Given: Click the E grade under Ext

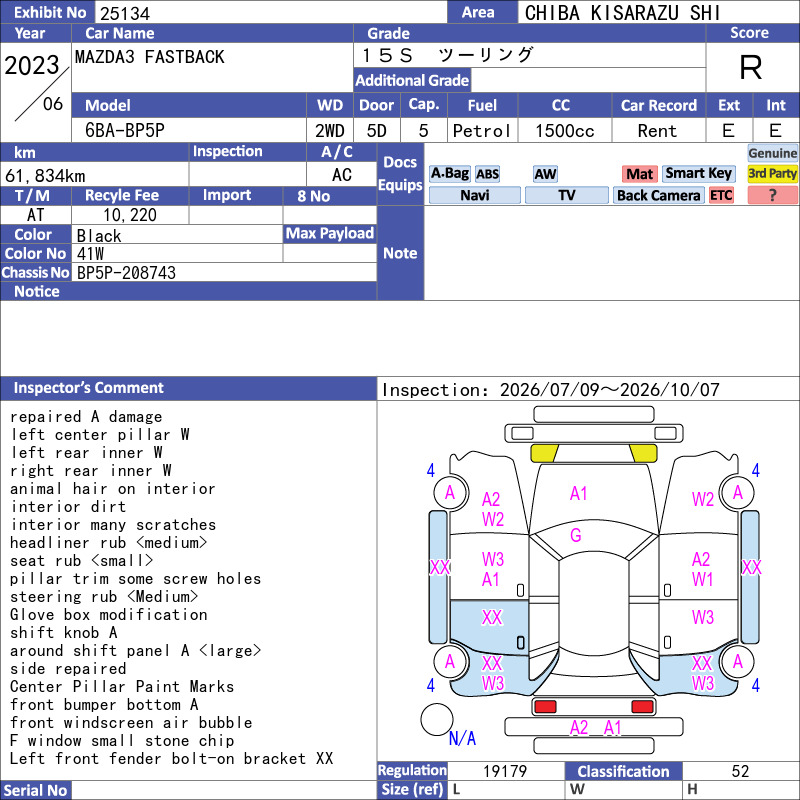Looking at the screenshot, I should click(728, 131).
